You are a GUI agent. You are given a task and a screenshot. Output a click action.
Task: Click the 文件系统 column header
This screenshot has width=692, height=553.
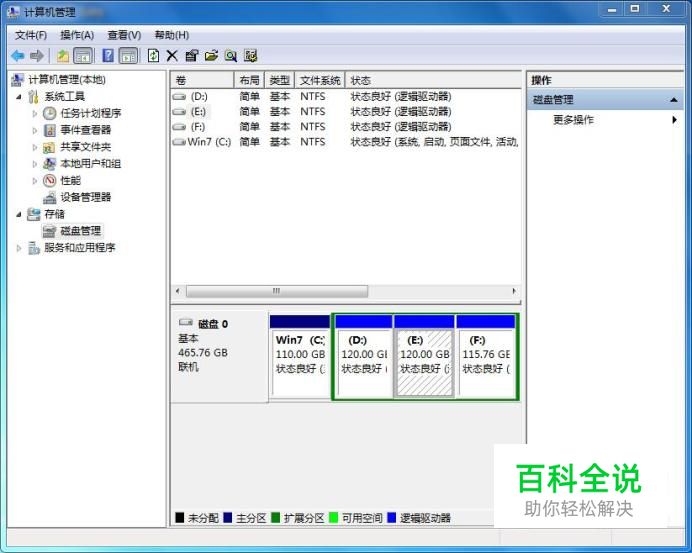(x=320, y=80)
